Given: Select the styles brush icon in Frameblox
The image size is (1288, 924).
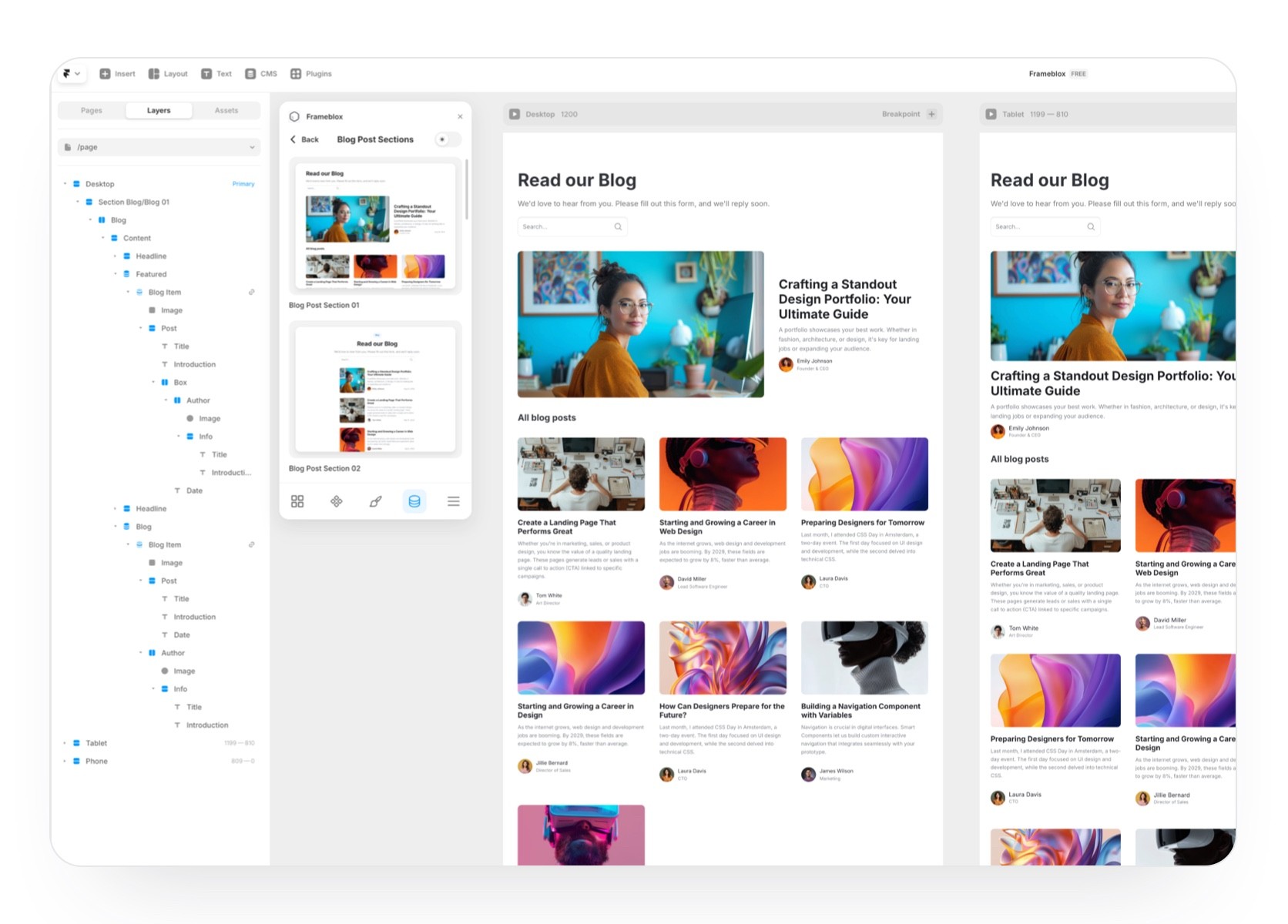Looking at the screenshot, I should pos(375,501).
